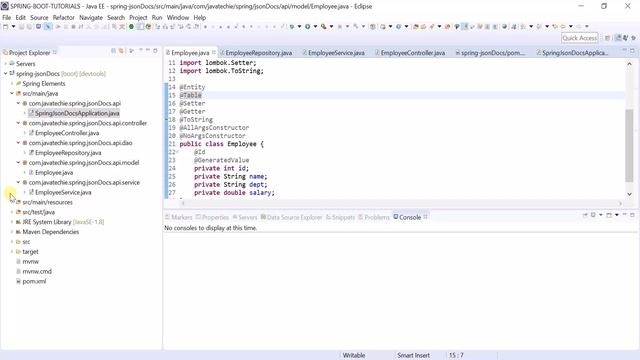Maximize the Console panel

(x=632, y=215)
